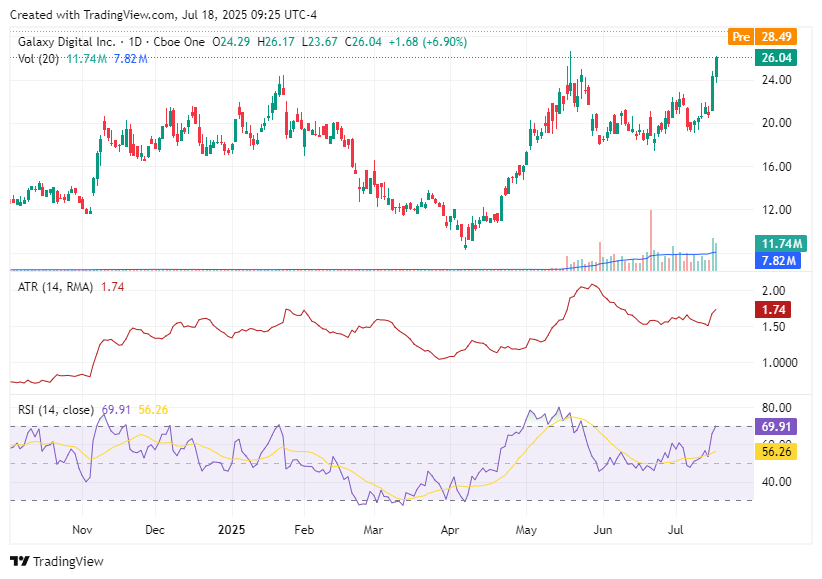The image size is (822, 579).
Task: Click the 'Jun' time axis label
Action: click(603, 530)
